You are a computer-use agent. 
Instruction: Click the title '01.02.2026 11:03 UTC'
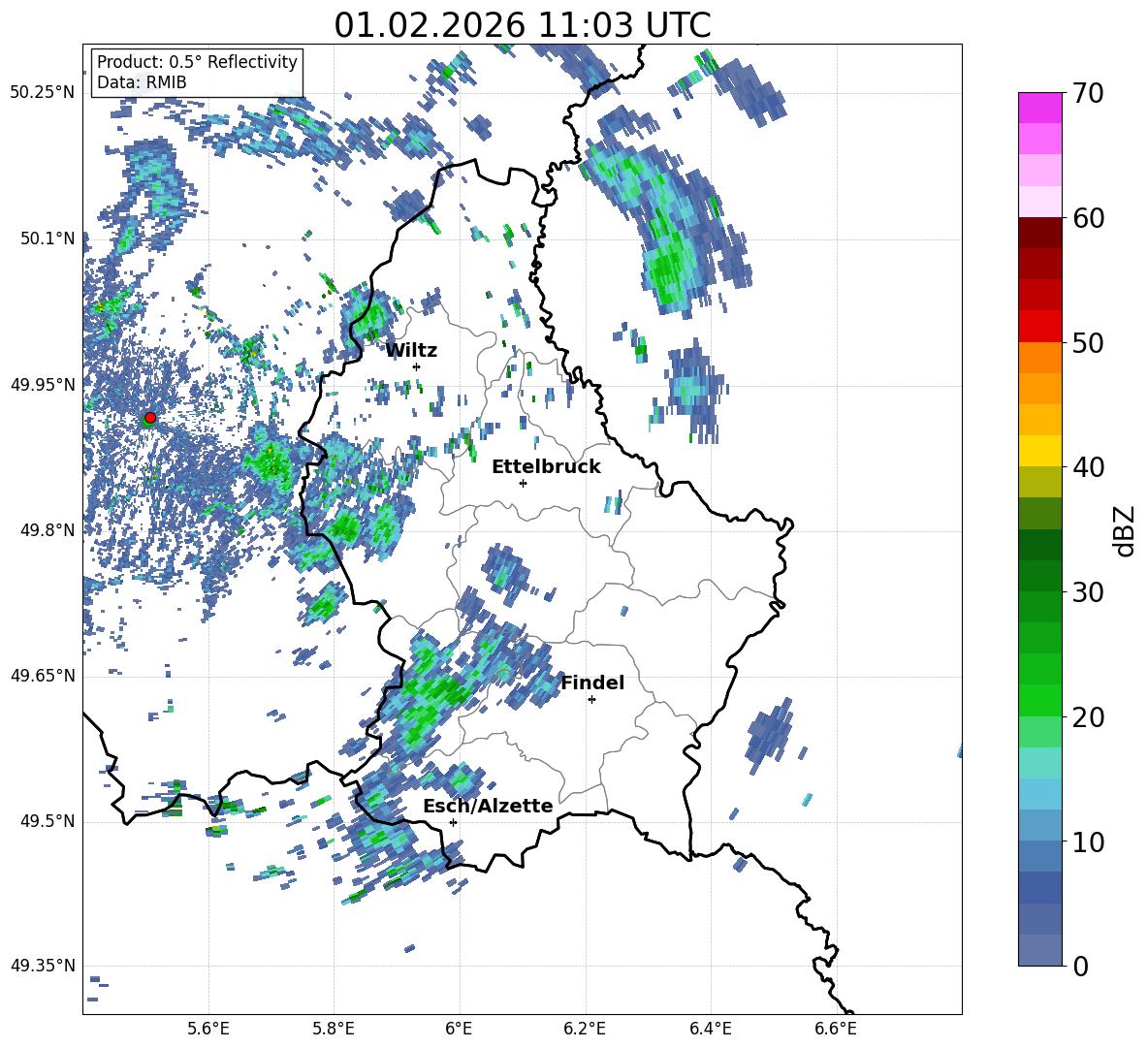[x=522, y=25]
